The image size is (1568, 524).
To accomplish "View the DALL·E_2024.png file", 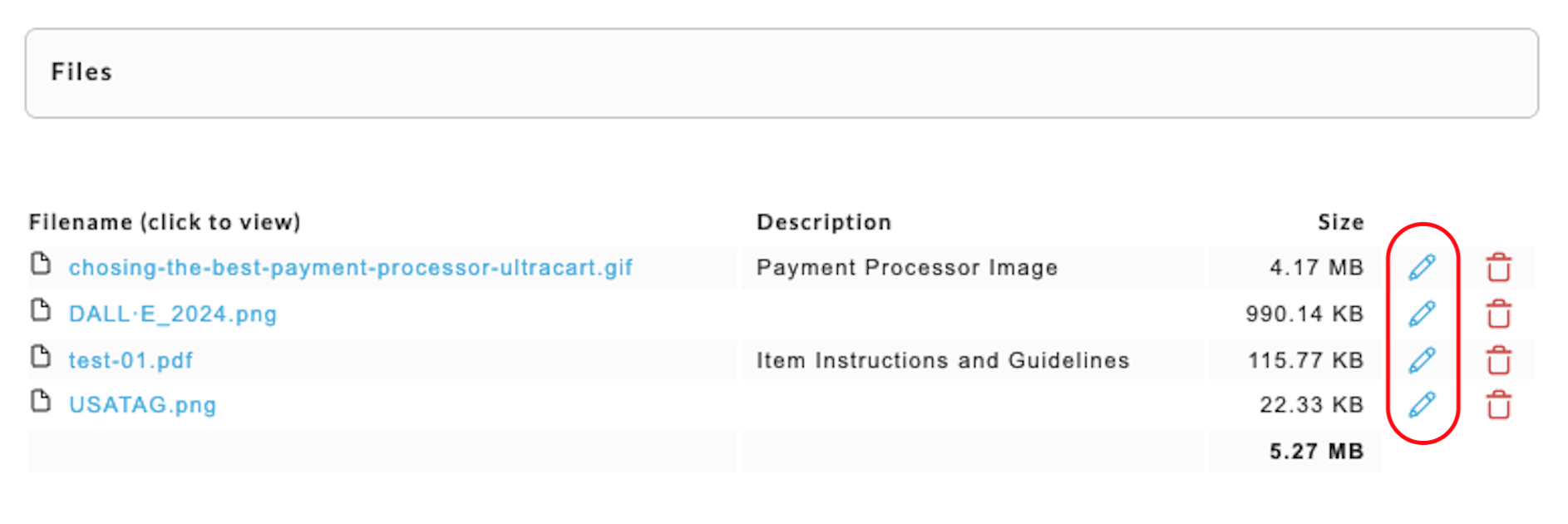I will pyautogui.click(x=172, y=314).
